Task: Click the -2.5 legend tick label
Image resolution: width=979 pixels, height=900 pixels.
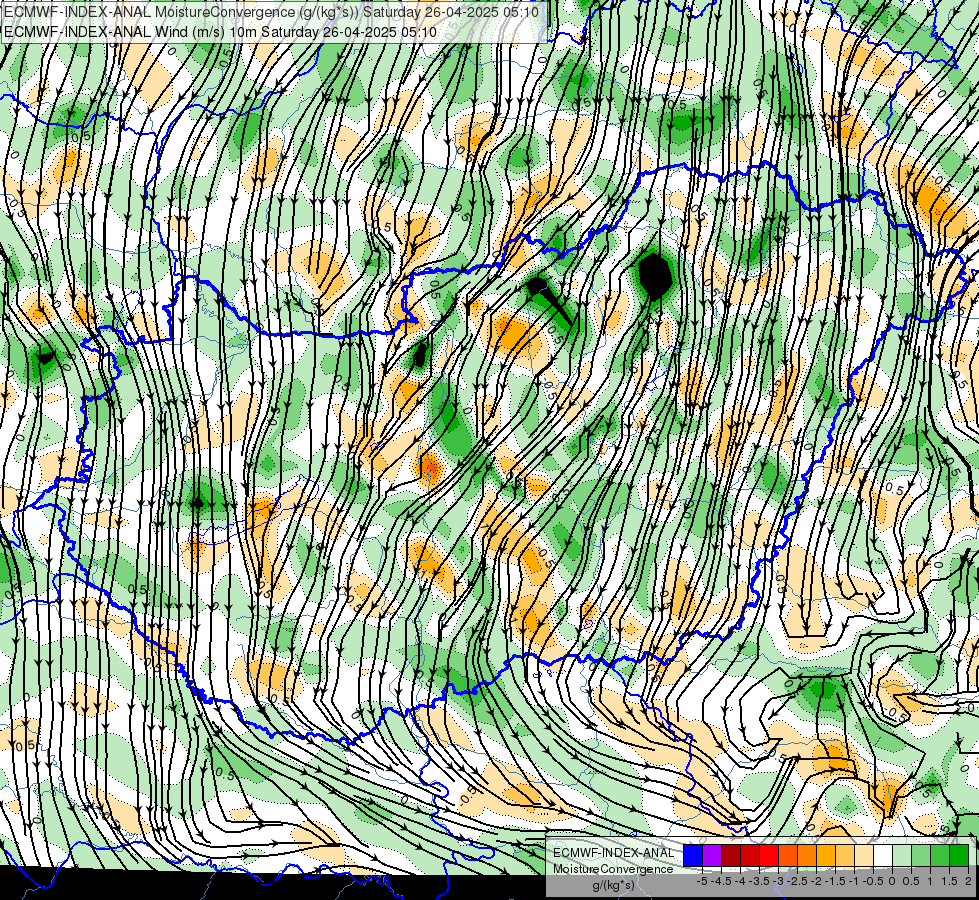Action: [x=797, y=881]
